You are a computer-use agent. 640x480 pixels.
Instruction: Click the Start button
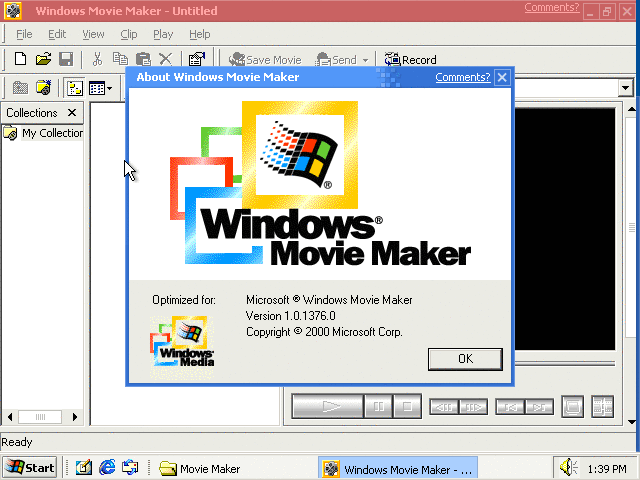coord(29,467)
